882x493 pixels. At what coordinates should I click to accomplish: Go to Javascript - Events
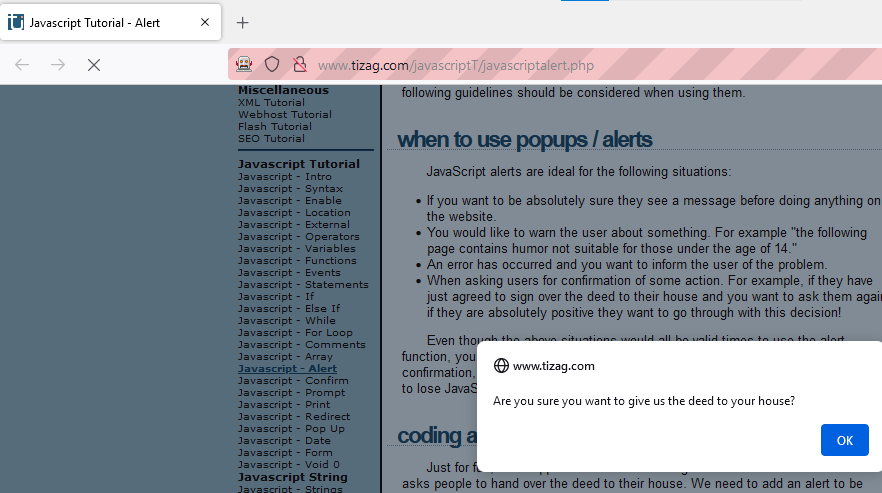tap(289, 272)
